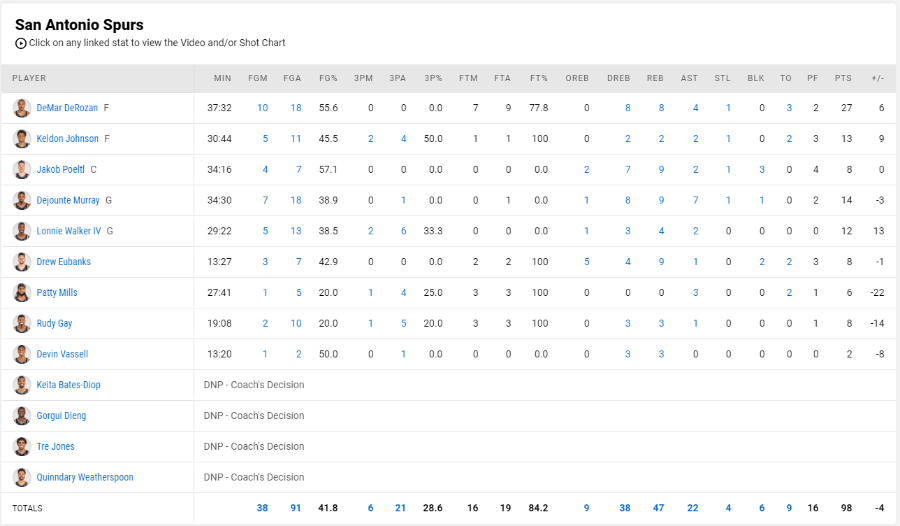Open Keita Bates-Diop's player profile link
Viewport: 900px width, 526px height.
click(x=68, y=385)
